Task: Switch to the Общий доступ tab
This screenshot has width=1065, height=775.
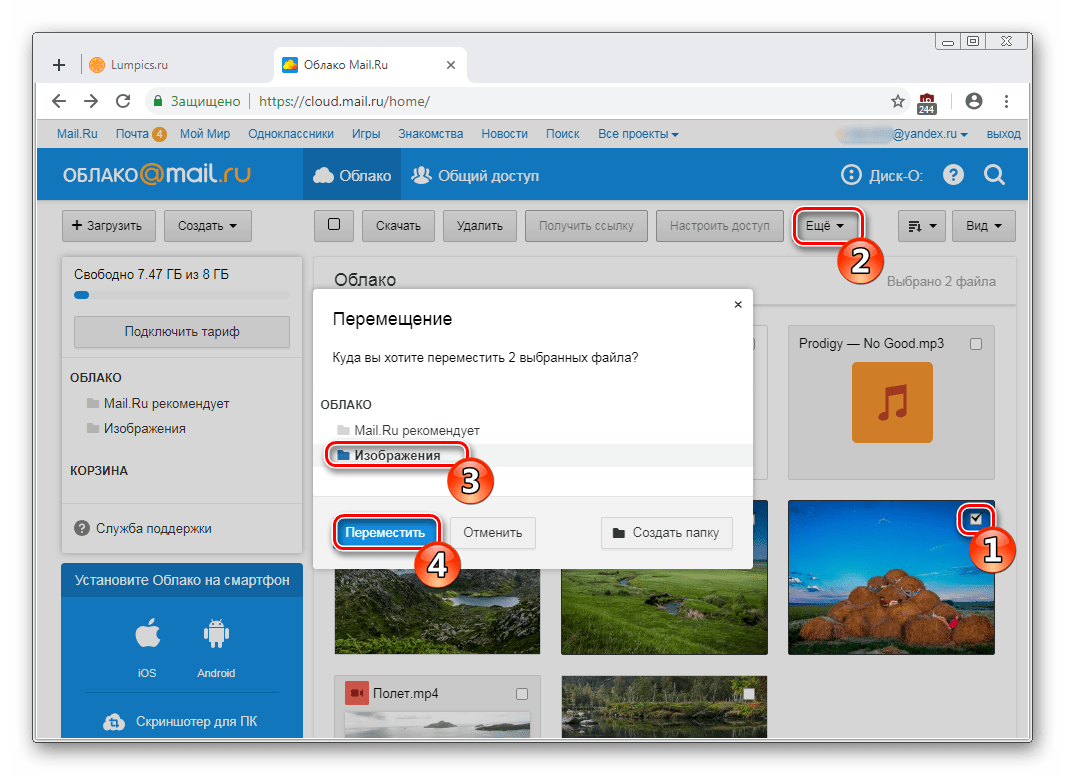Action: tap(476, 175)
